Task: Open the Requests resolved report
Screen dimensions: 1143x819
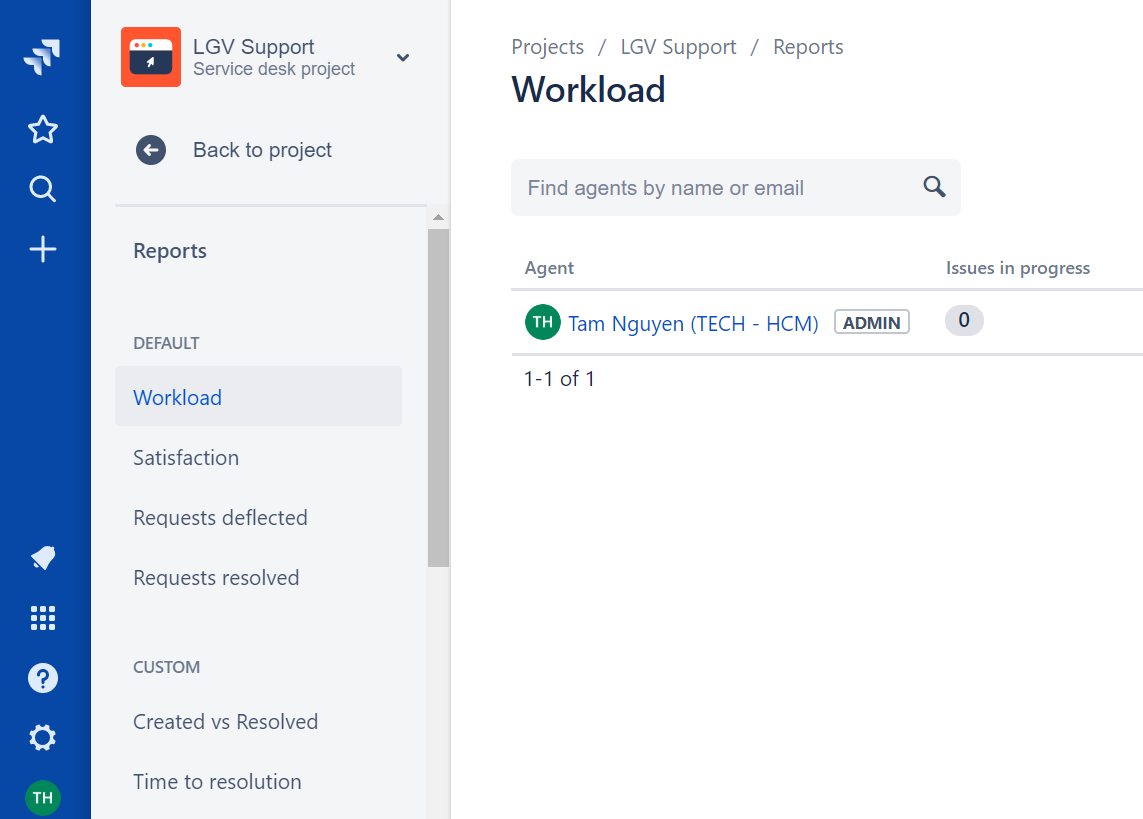Action: [x=216, y=578]
